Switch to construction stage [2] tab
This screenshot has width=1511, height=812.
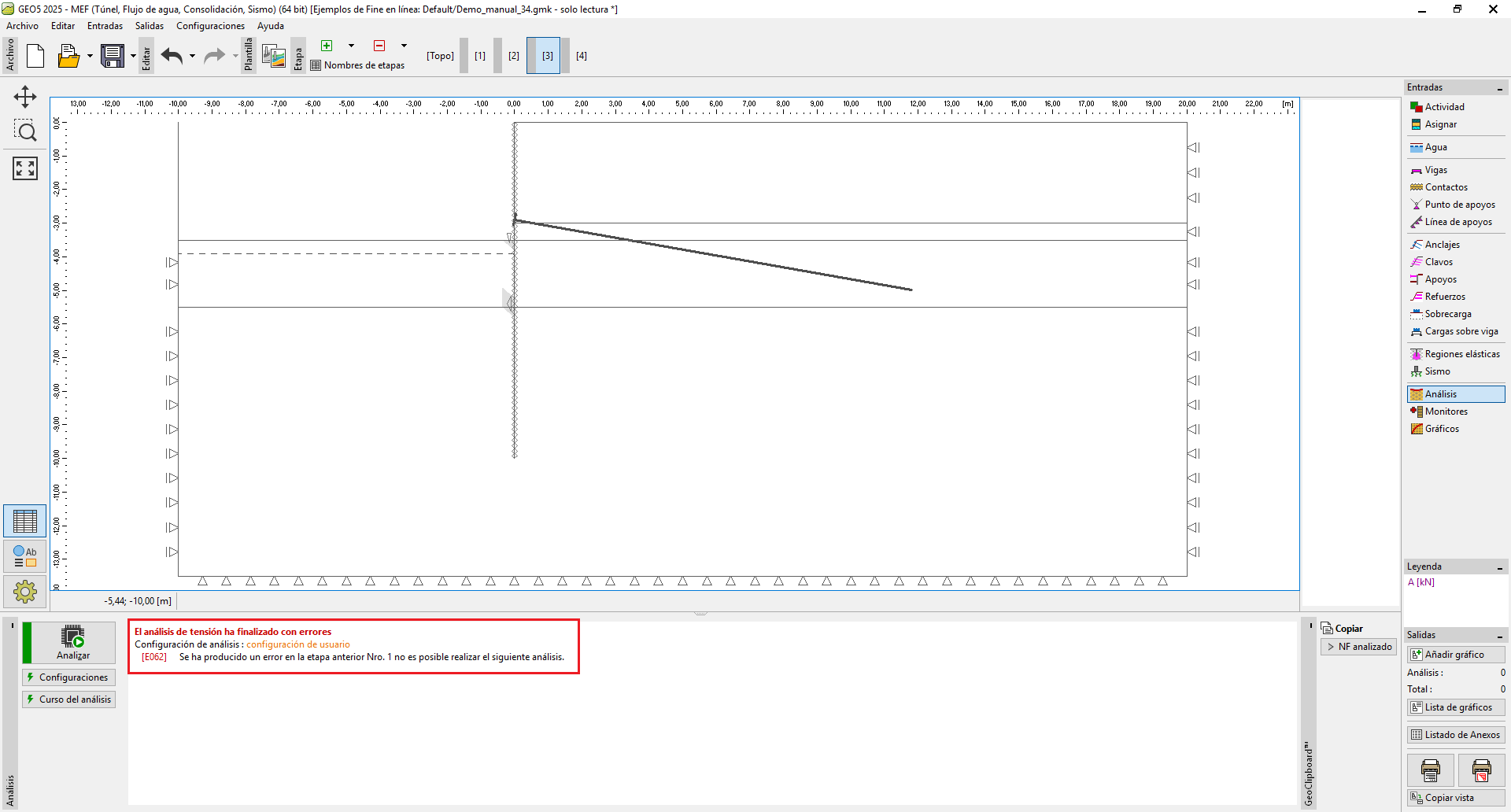513,56
